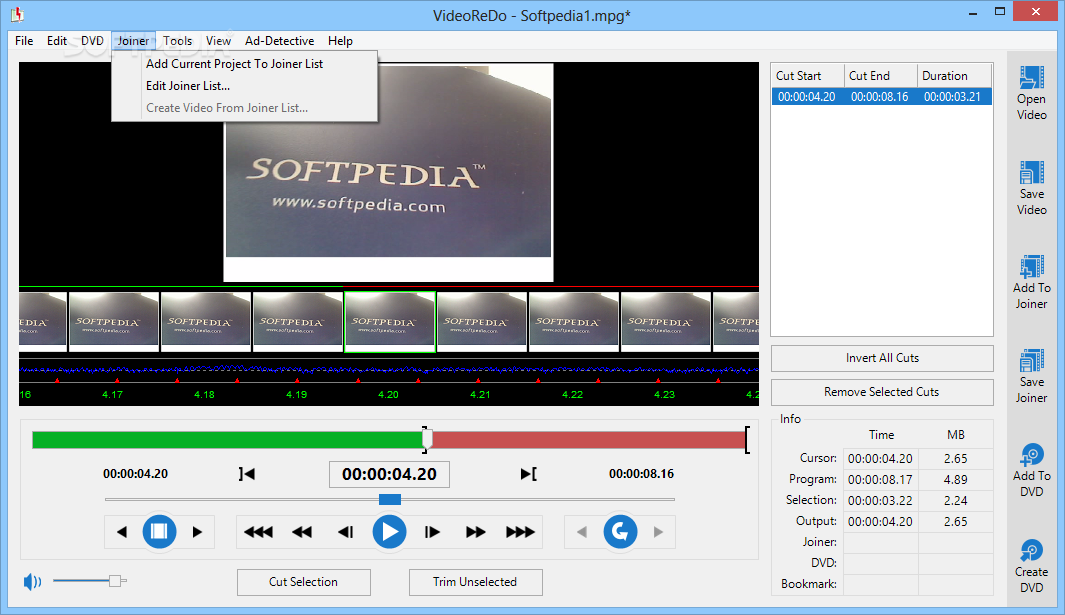Choose Edit Joiner List menu entry
The image size is (1065, 615).
tap(187, 86)
